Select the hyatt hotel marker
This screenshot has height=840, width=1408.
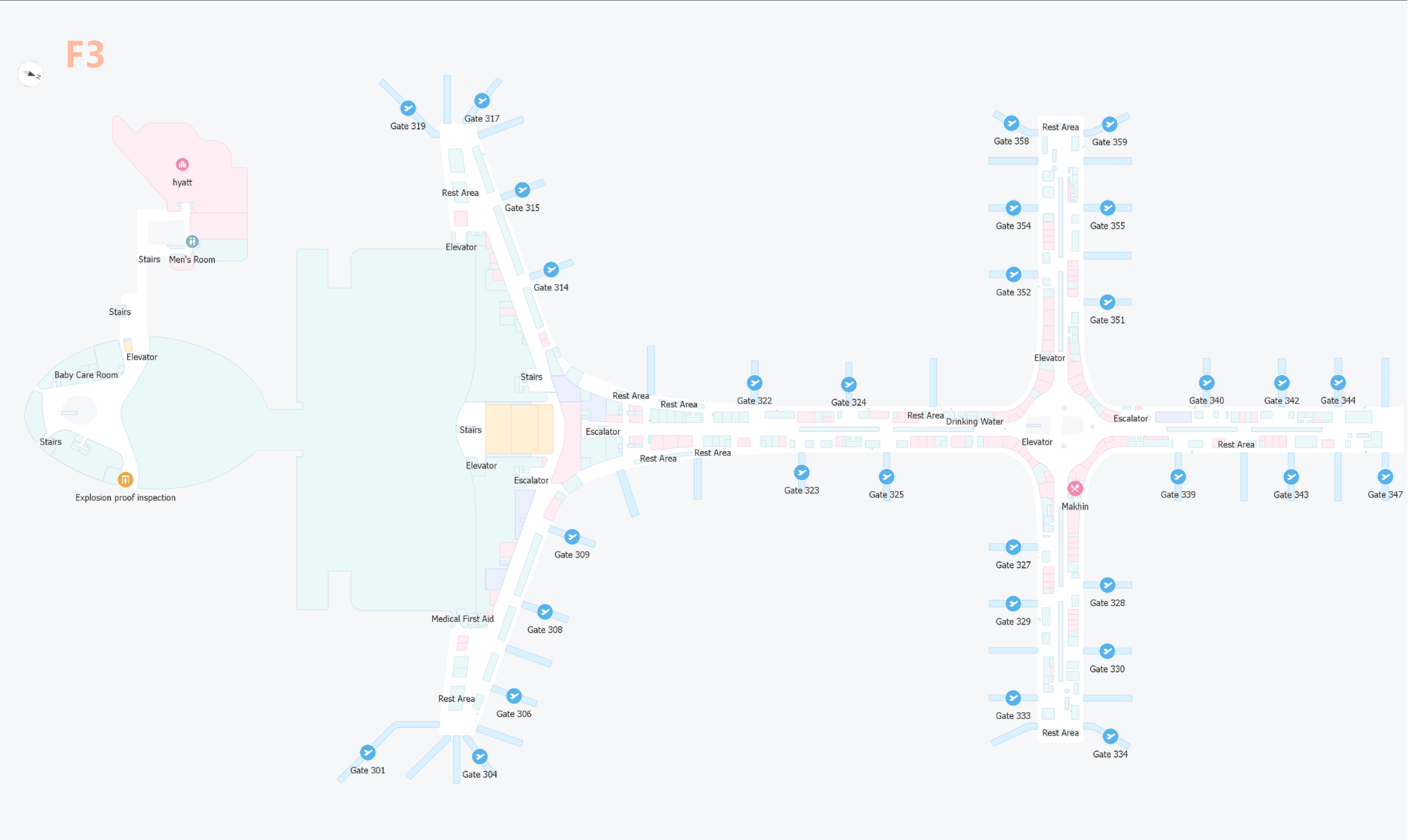(182, 164)
